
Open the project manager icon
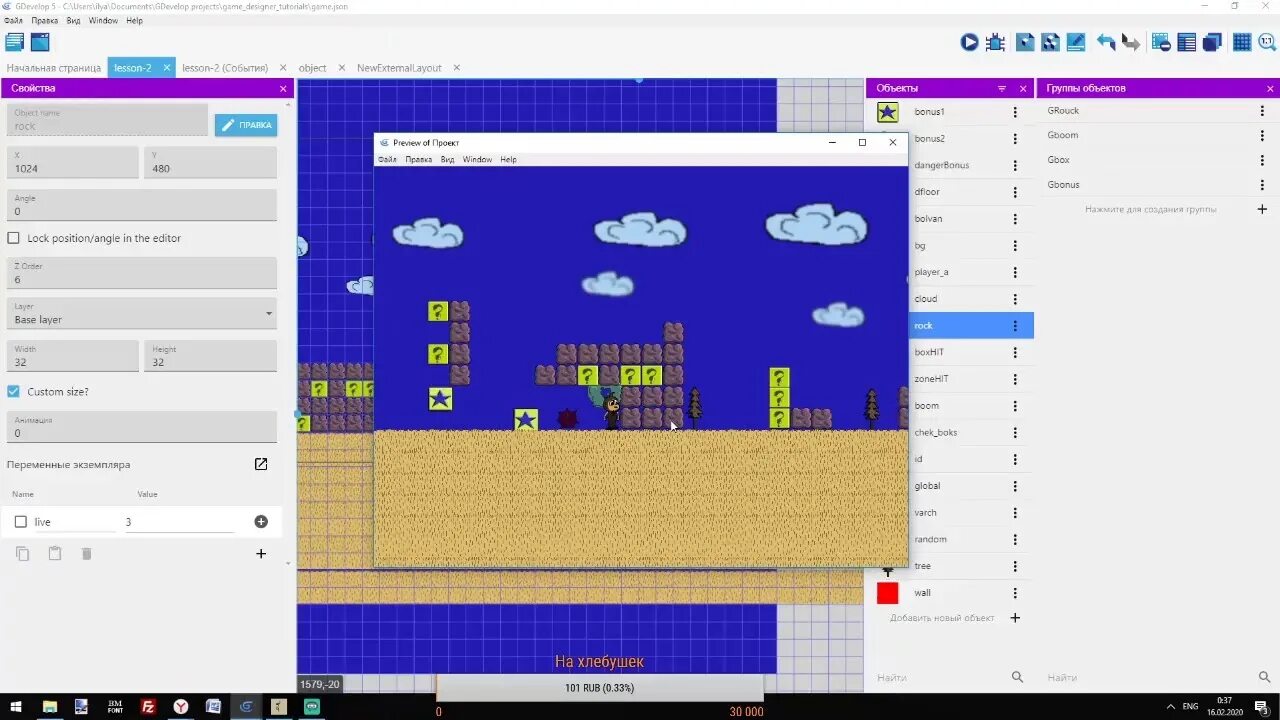pos(15,42)
